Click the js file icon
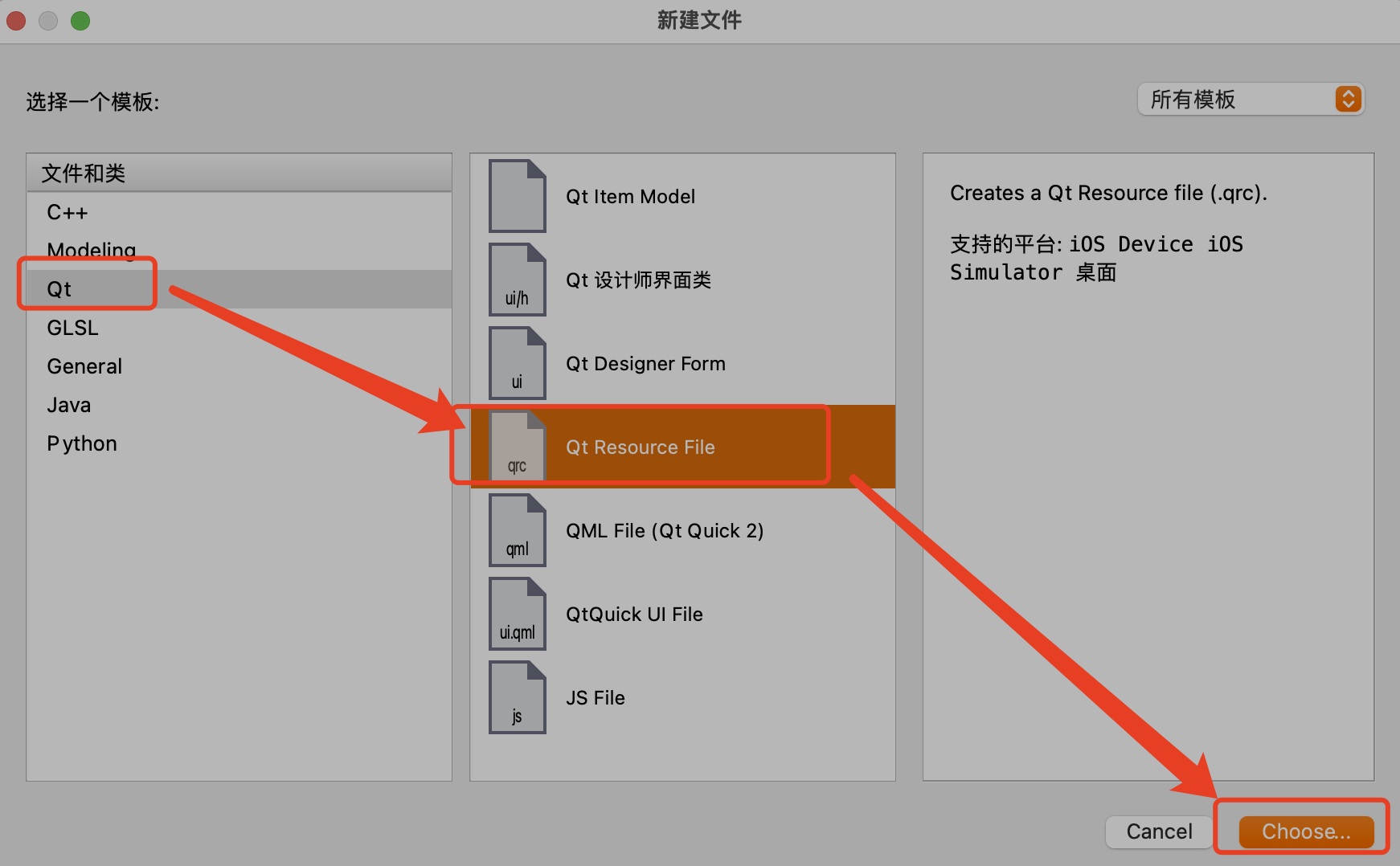The image size is (1400, 866). (x=518, y=697)
